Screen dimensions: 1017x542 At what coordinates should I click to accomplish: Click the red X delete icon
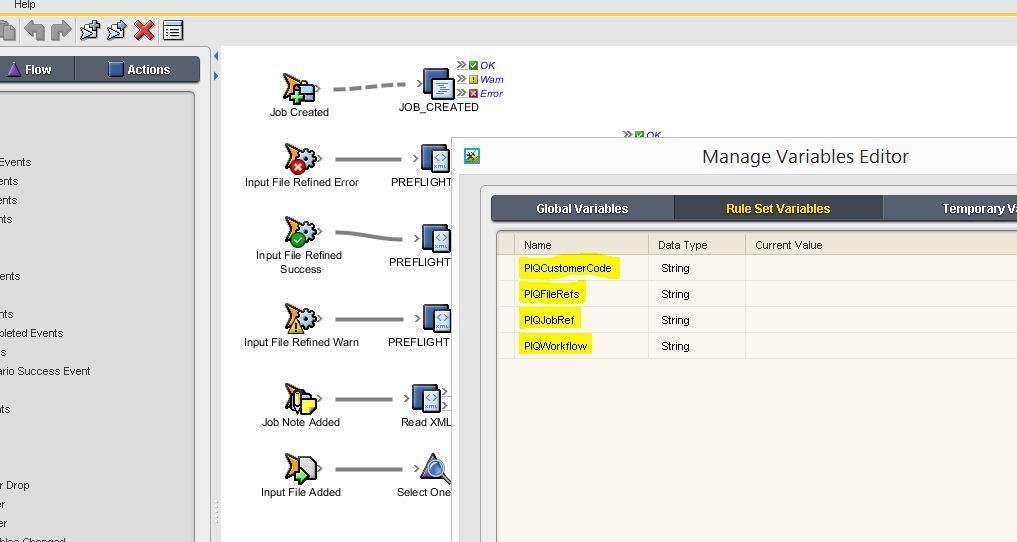click(x=144, y=30)
